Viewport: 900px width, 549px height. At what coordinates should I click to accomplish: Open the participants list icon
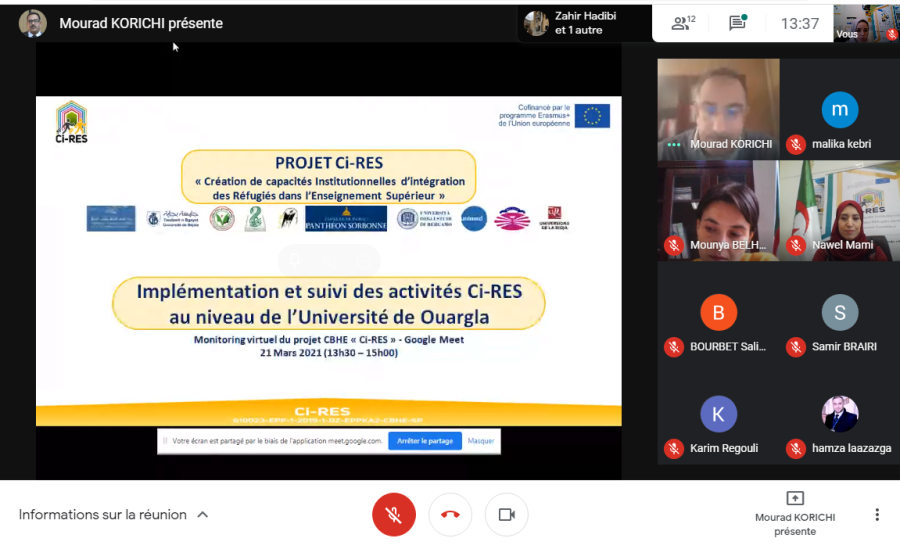click(684, 23)
